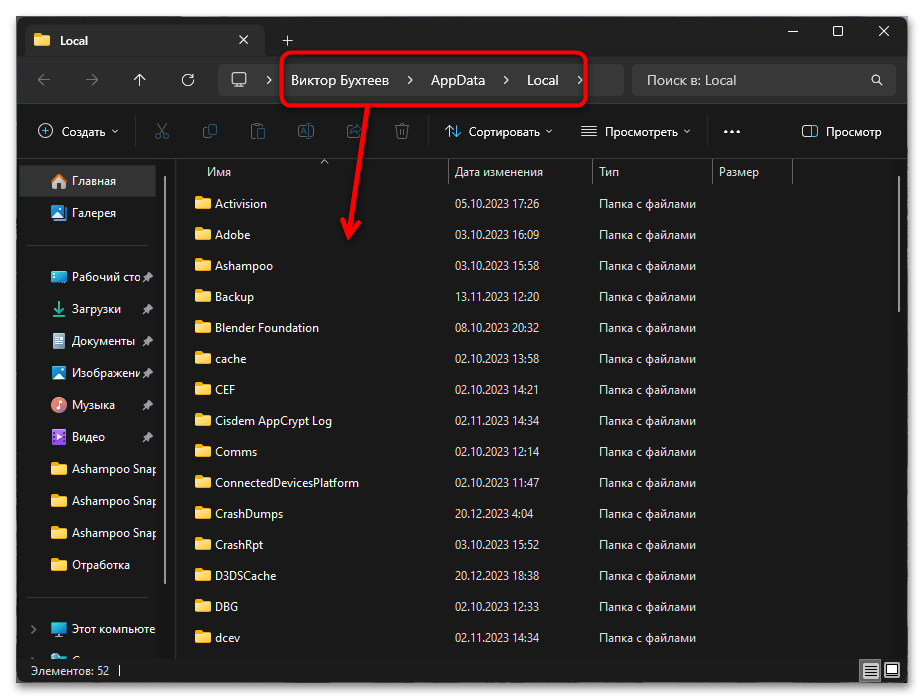
Task: Open Галерея in navigation pane
Action: (88, 213)
